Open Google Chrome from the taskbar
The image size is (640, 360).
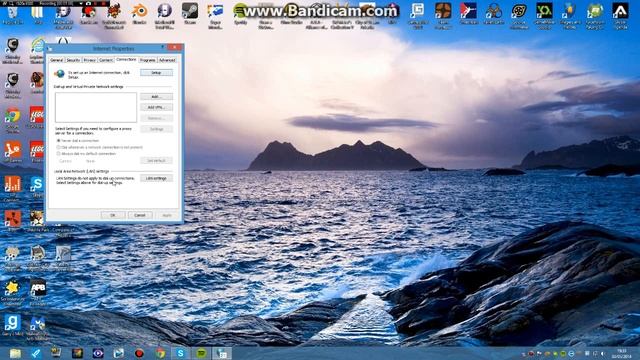click(x=160, y=353)
